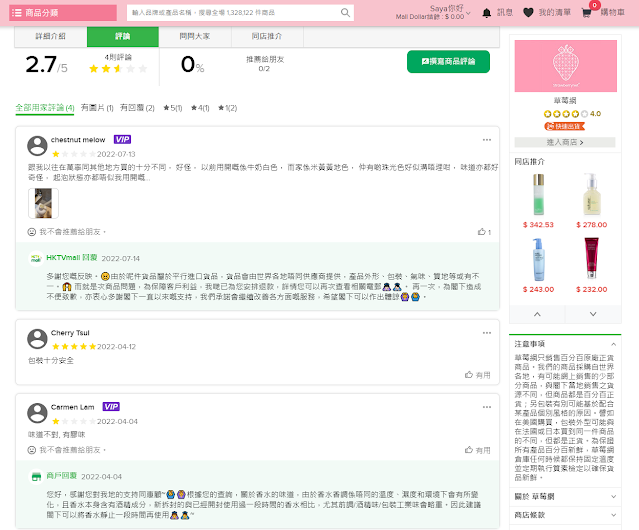
Task: Click HKTVmall reply logo icon
Action: [36, 258]
